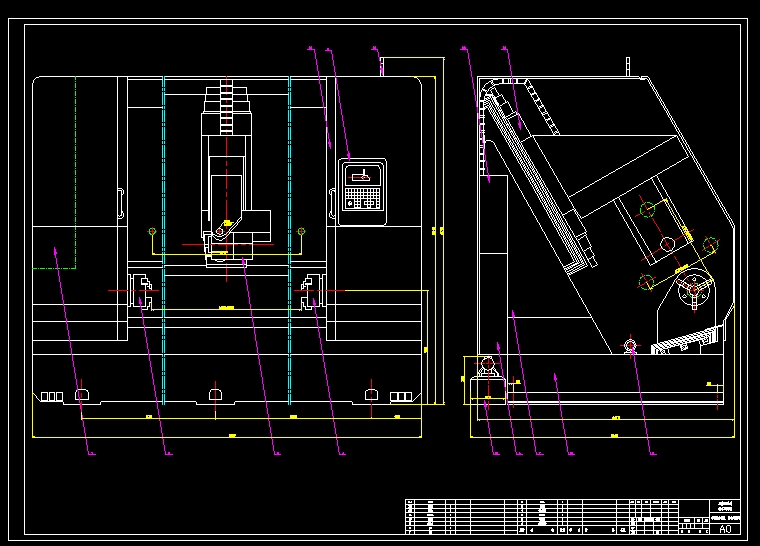Screen dimensions: 760x546
Task: Click the red-centered circle at side view bottom
Action: coord(630,345)
